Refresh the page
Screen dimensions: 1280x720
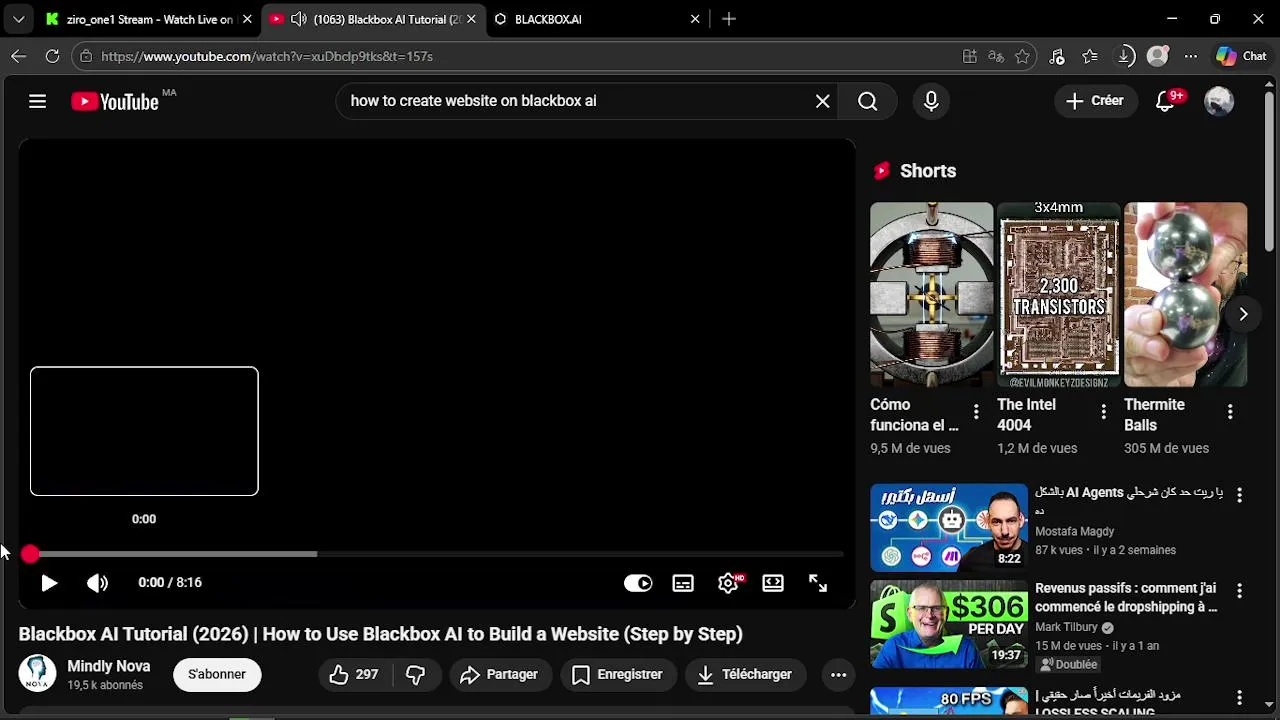point(52,57)
